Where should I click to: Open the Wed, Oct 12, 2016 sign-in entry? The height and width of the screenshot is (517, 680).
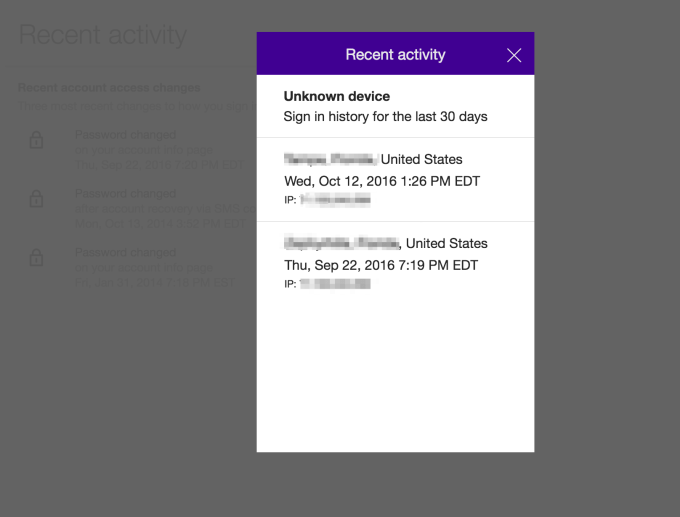[x=382, y=181]
